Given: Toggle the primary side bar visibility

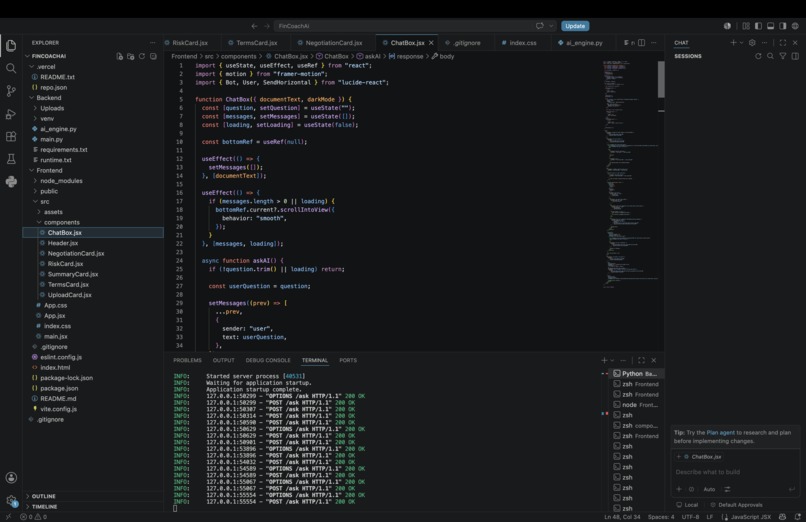Looking at the screenshot, I should (758, 26).
